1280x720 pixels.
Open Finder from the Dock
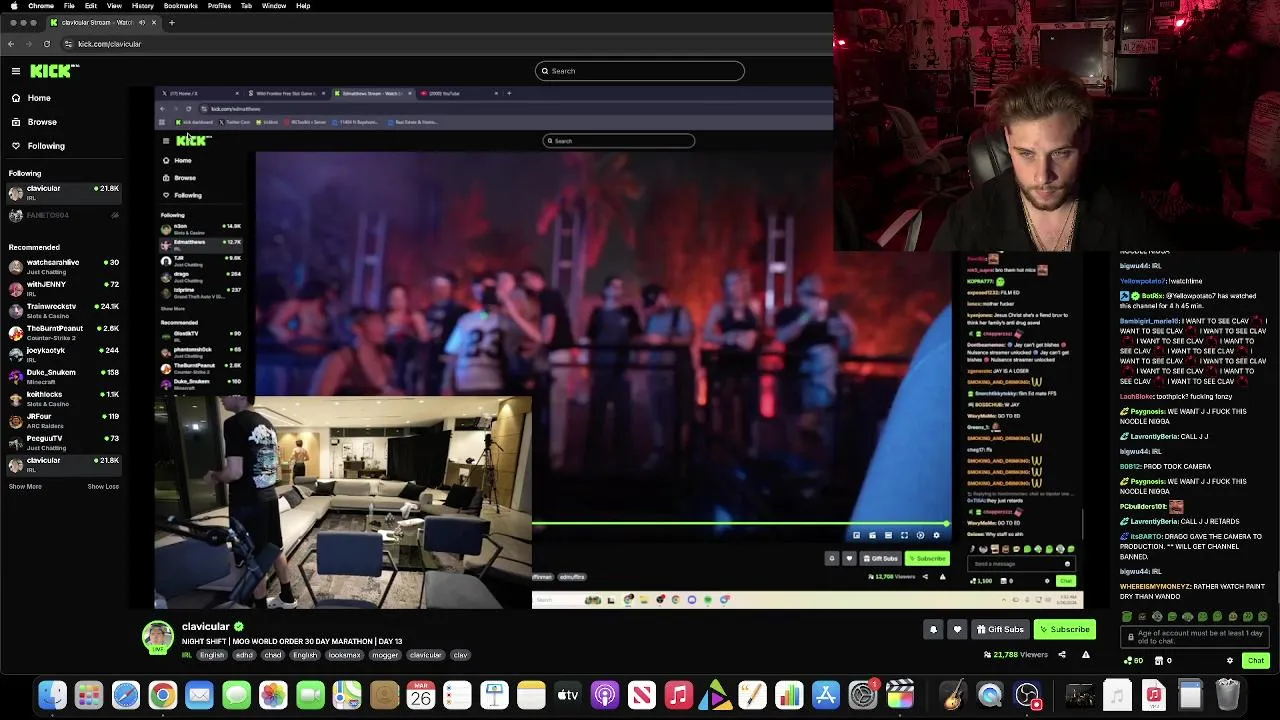click(52, 694)
